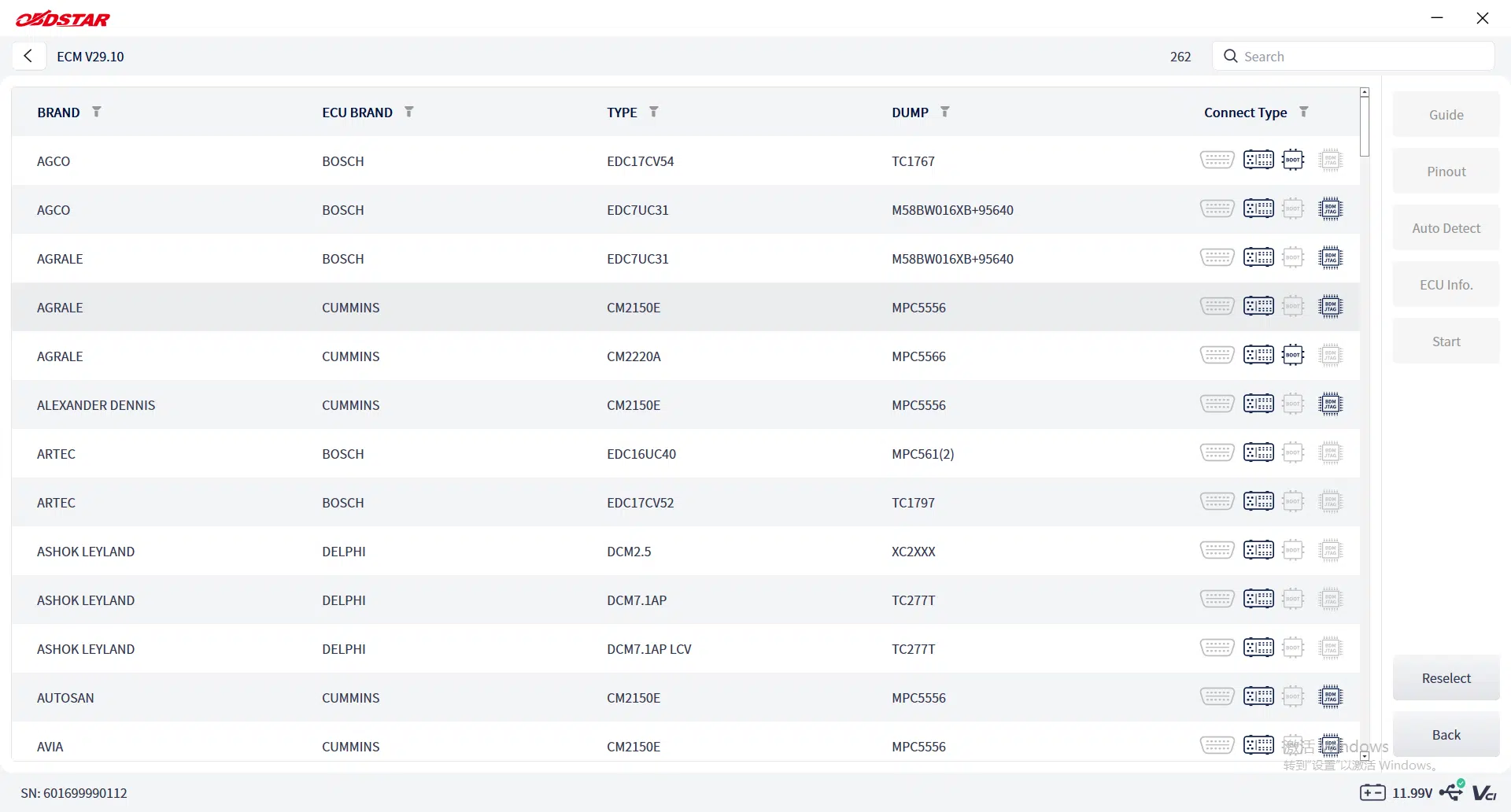The image size is (1511, 812).
Task: Click the CM2220A type cell
Action: pyautogui.click(x=634, y=356)
